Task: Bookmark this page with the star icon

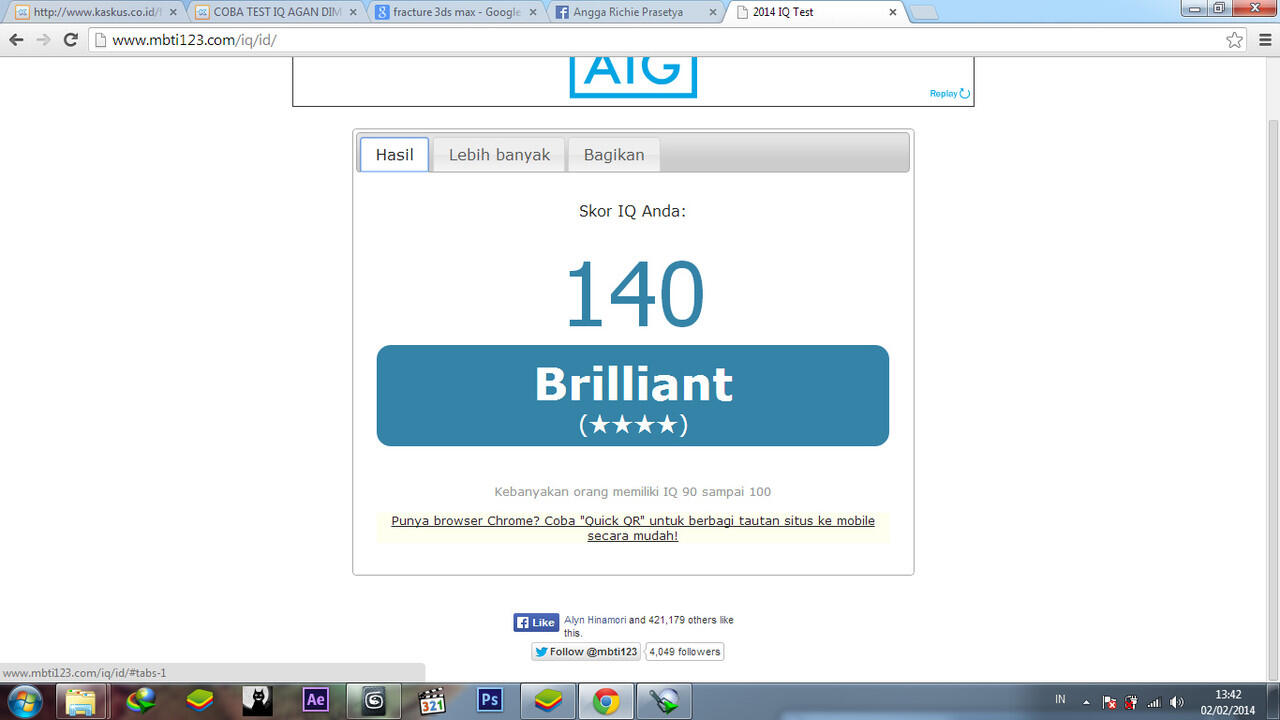Action: pyautogui.click(x=1235, y=40)
